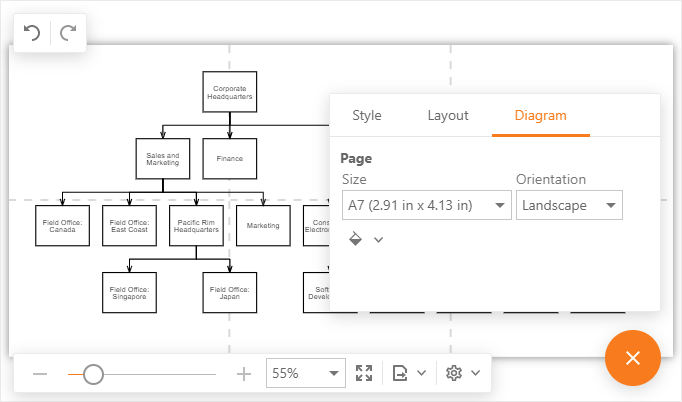Screen dimensions: 682x402
Task: Select the Pacific Rim Headquarters shape
Action: pos(196,226)
